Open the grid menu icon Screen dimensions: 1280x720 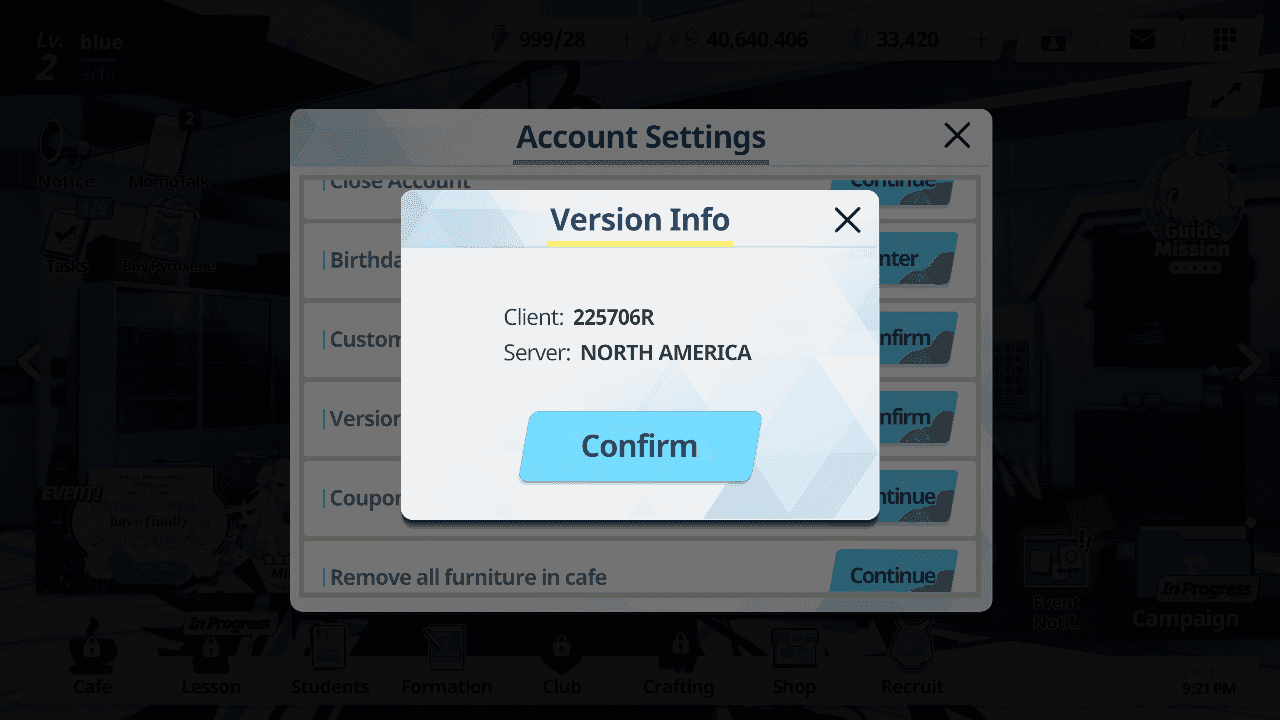[x=1223, y=40]
